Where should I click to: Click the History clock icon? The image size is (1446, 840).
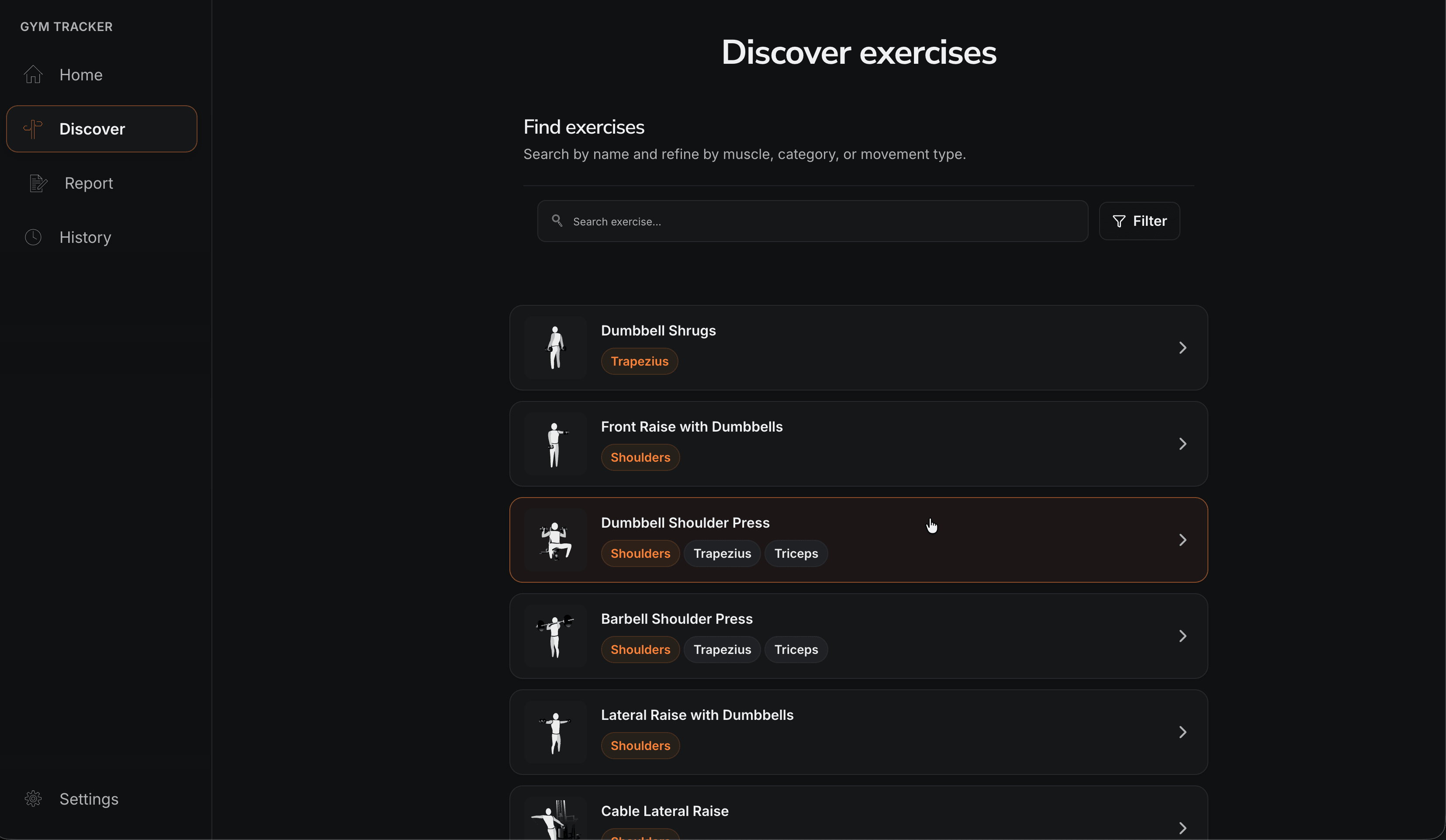pos(33,237)
